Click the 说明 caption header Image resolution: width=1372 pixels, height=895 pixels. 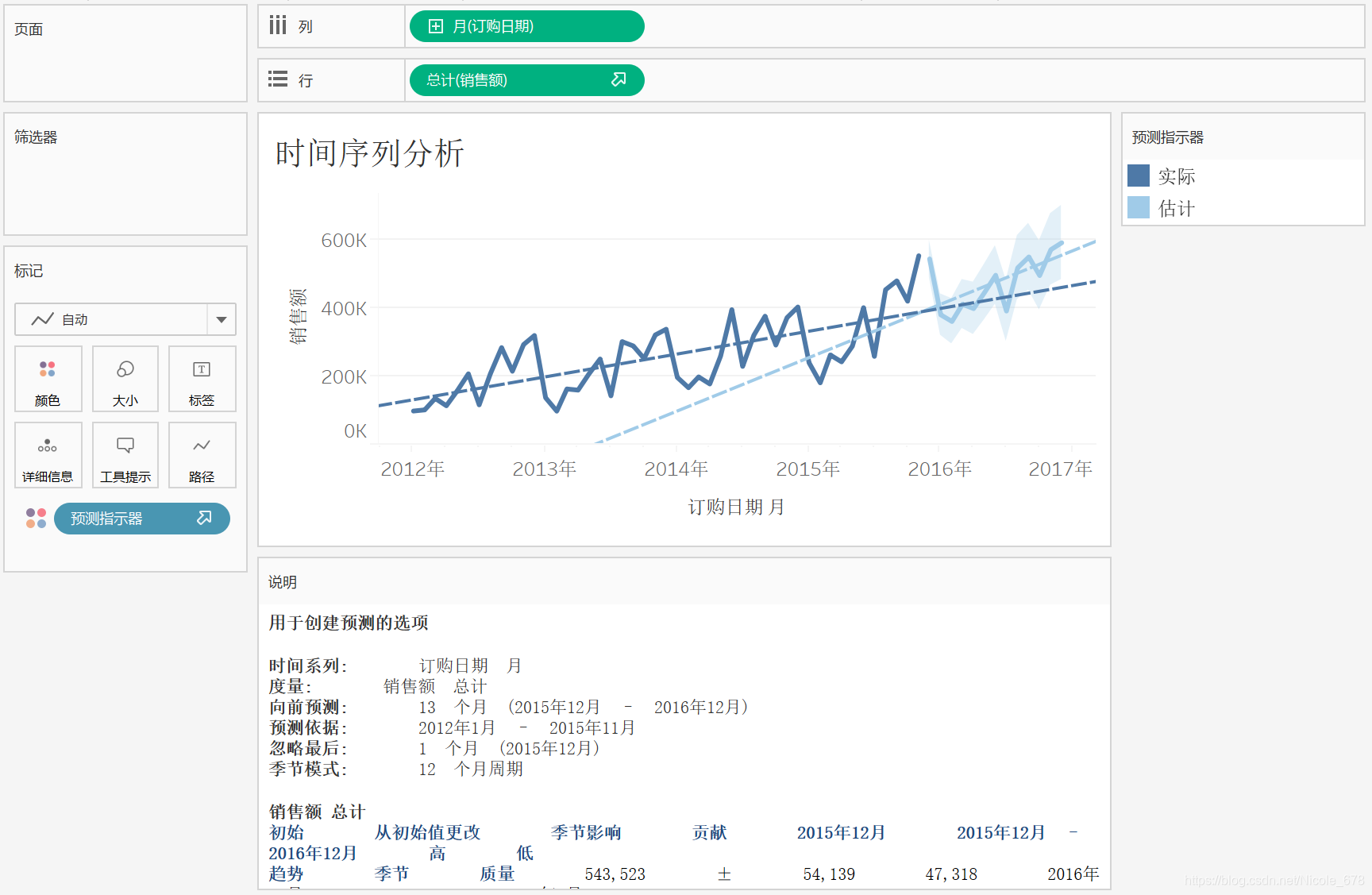pos(283,582)
